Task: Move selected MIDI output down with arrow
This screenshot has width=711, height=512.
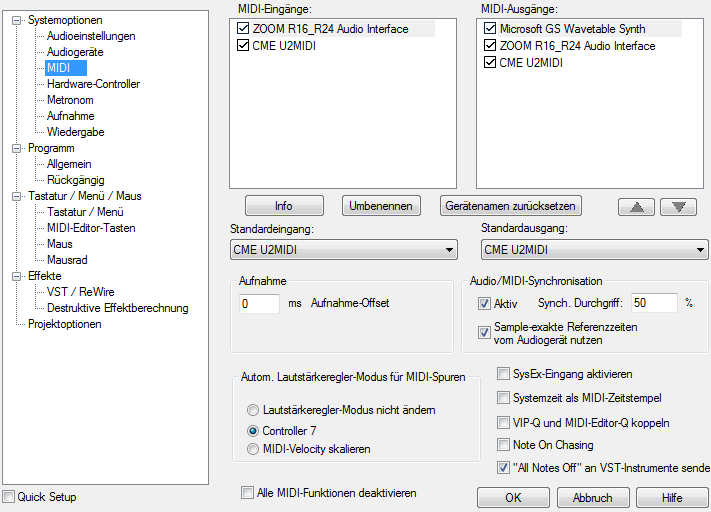Action: (678, 206)
